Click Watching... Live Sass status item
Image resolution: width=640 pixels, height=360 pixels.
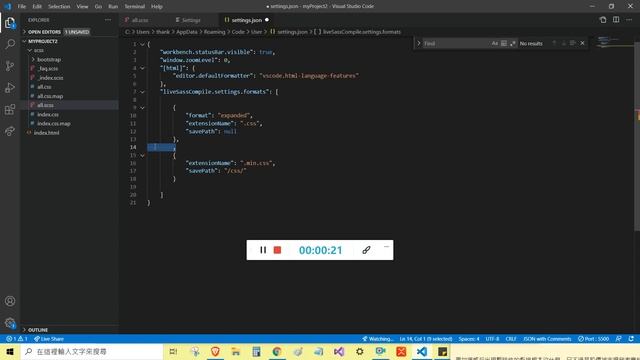tap(378, 339)
